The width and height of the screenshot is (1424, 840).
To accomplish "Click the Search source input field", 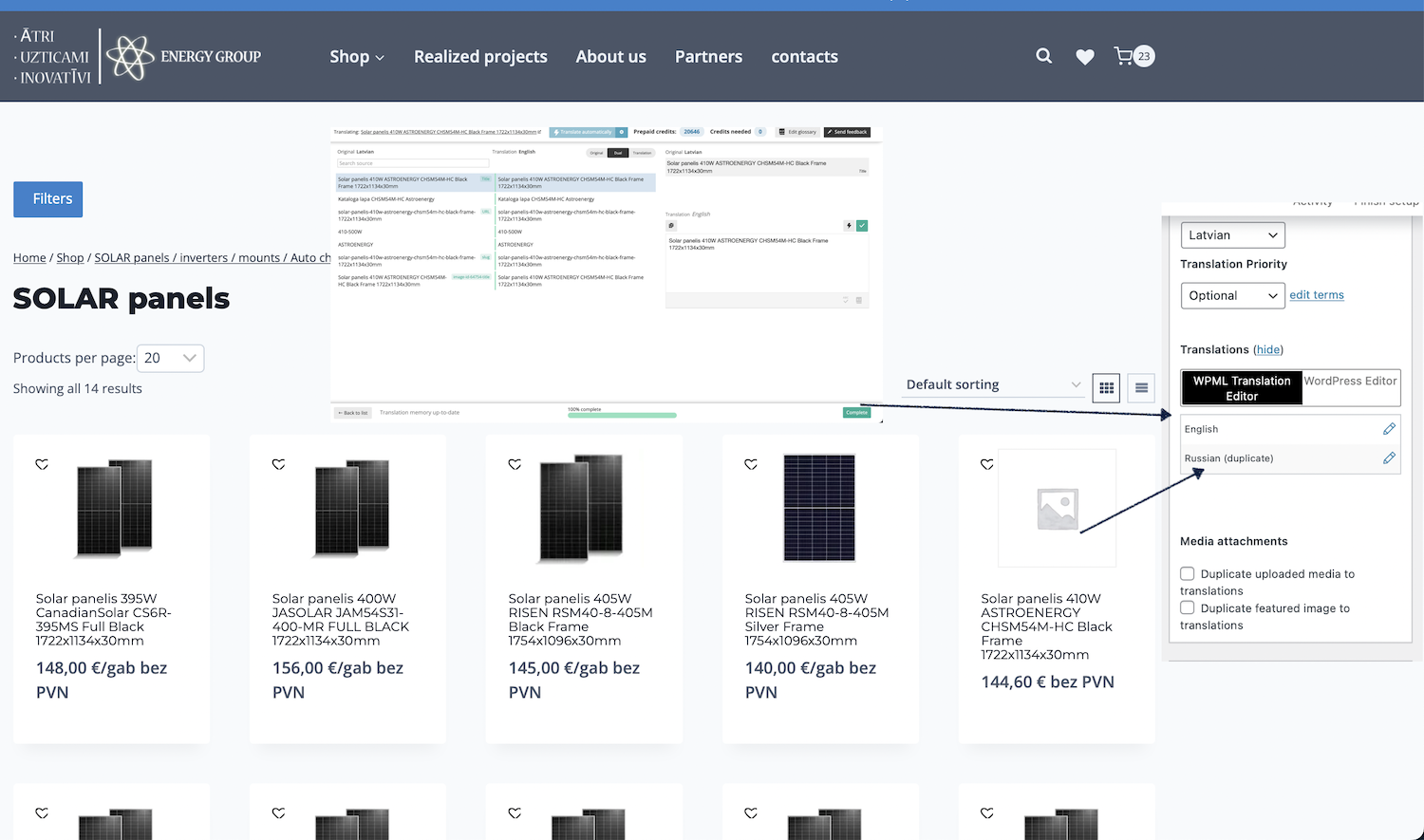I will pos(413,163).
